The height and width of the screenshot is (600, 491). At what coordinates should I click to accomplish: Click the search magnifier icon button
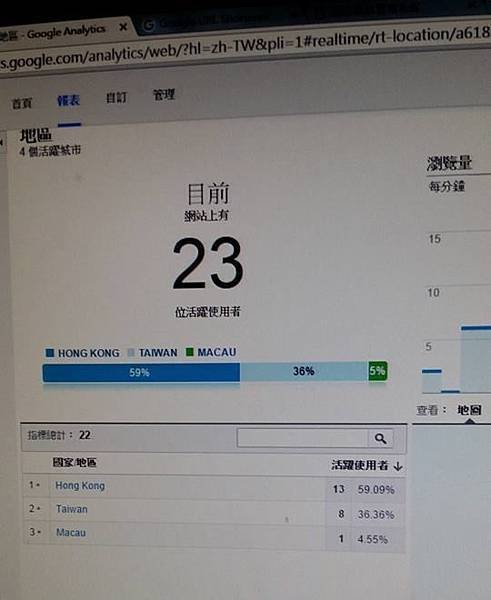coord(380,439)
